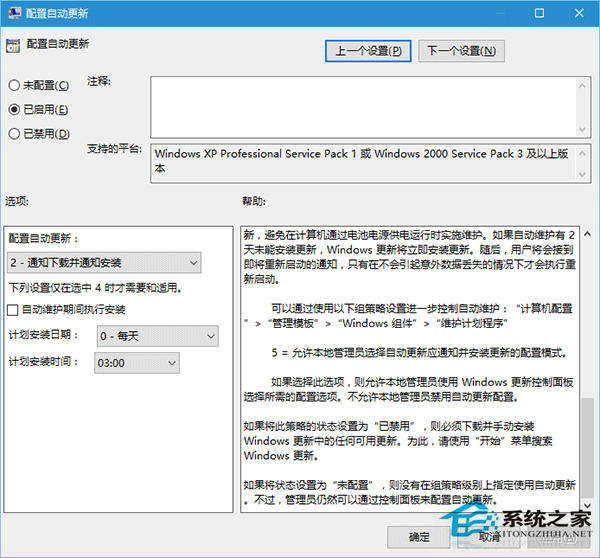Click the supported platform text 'Windows XP Professional Service Pack 1'
This screenshot has height=558, width=600.
coord(255,154)
